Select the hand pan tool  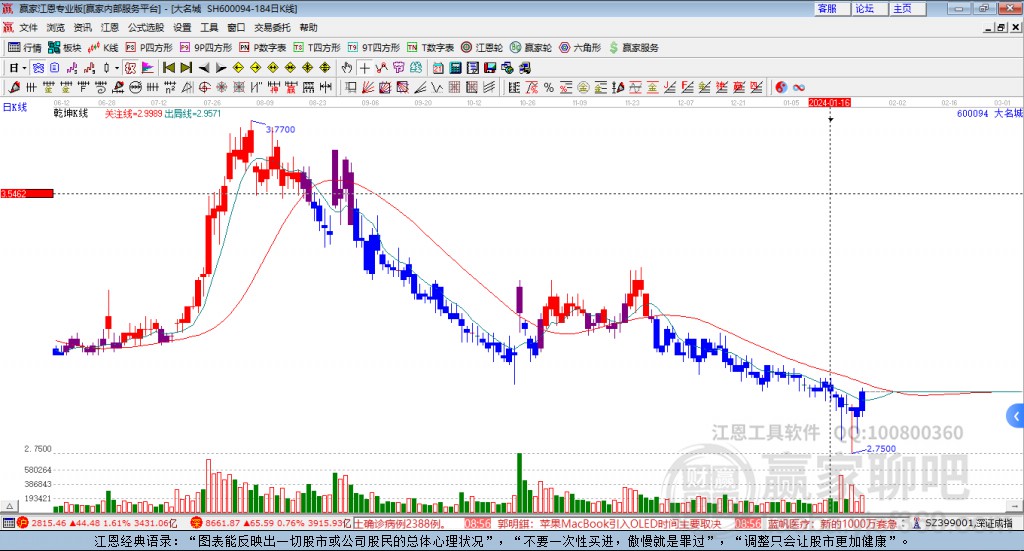[347, 68]
